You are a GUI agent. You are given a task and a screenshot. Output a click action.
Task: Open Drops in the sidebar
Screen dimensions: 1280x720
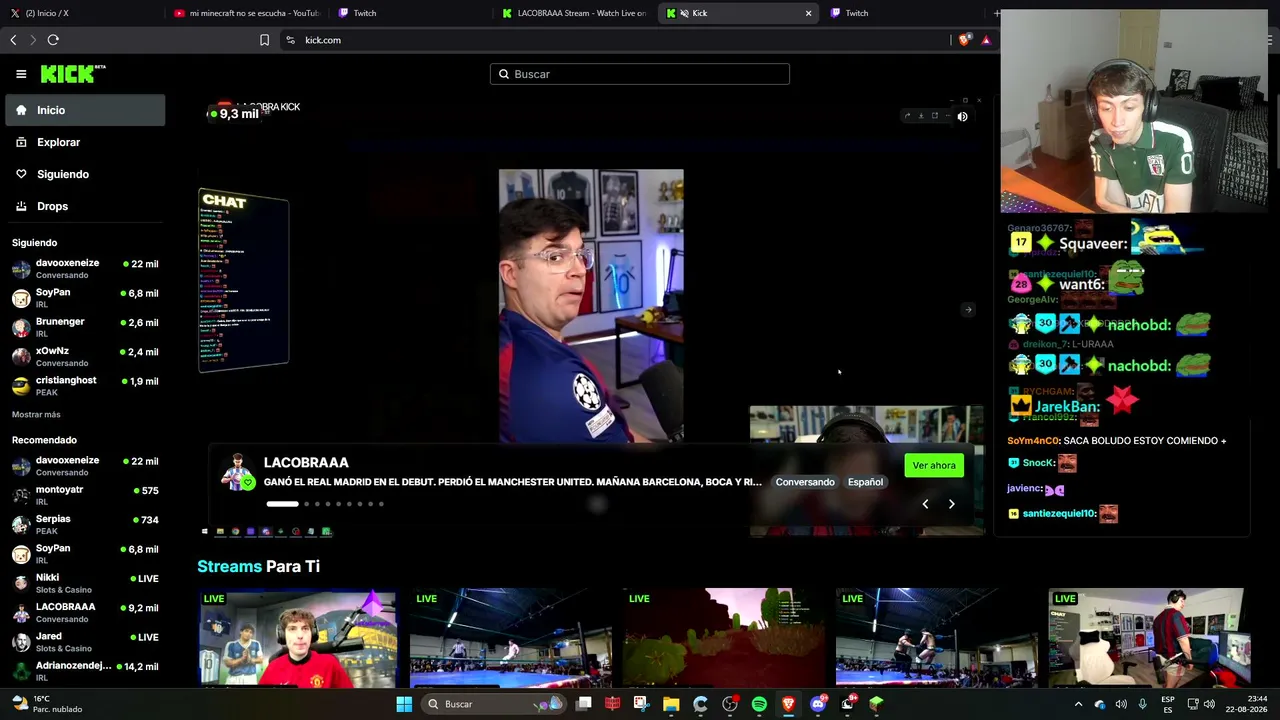85,206
